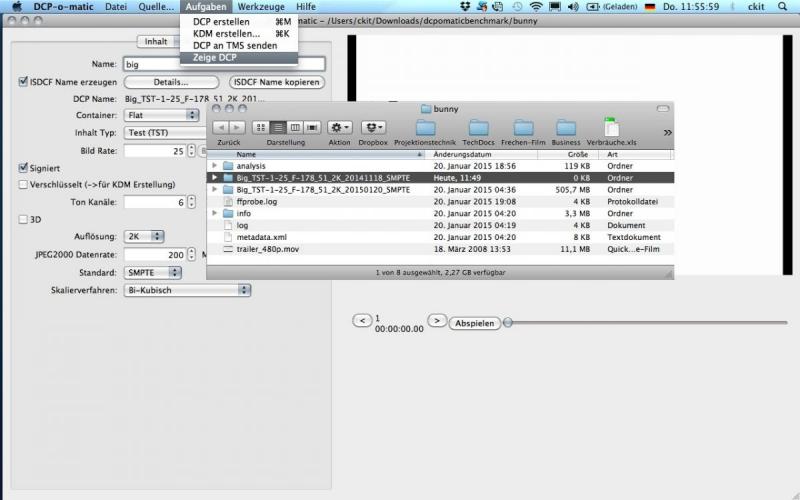
Task: Open the Business toolbar folder
Action: click(566, 127)
